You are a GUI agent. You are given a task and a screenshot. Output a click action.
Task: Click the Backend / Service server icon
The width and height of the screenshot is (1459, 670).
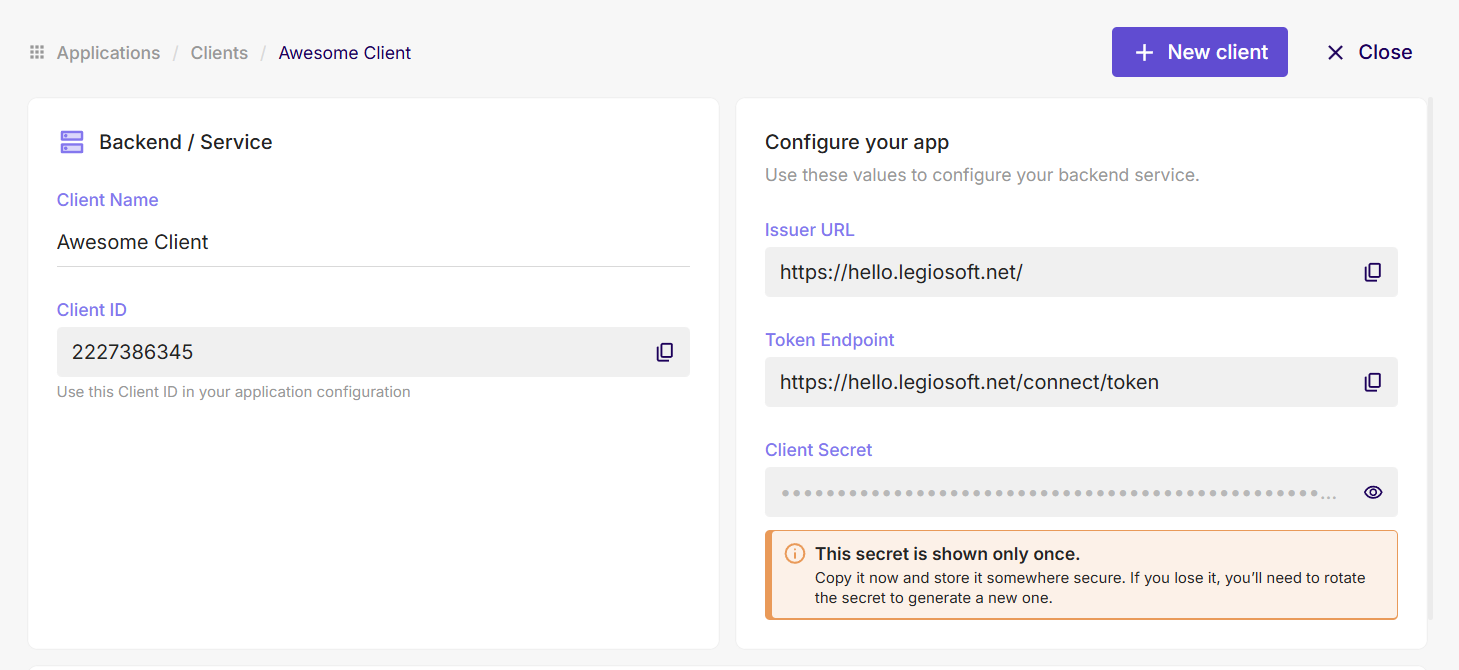71,141
